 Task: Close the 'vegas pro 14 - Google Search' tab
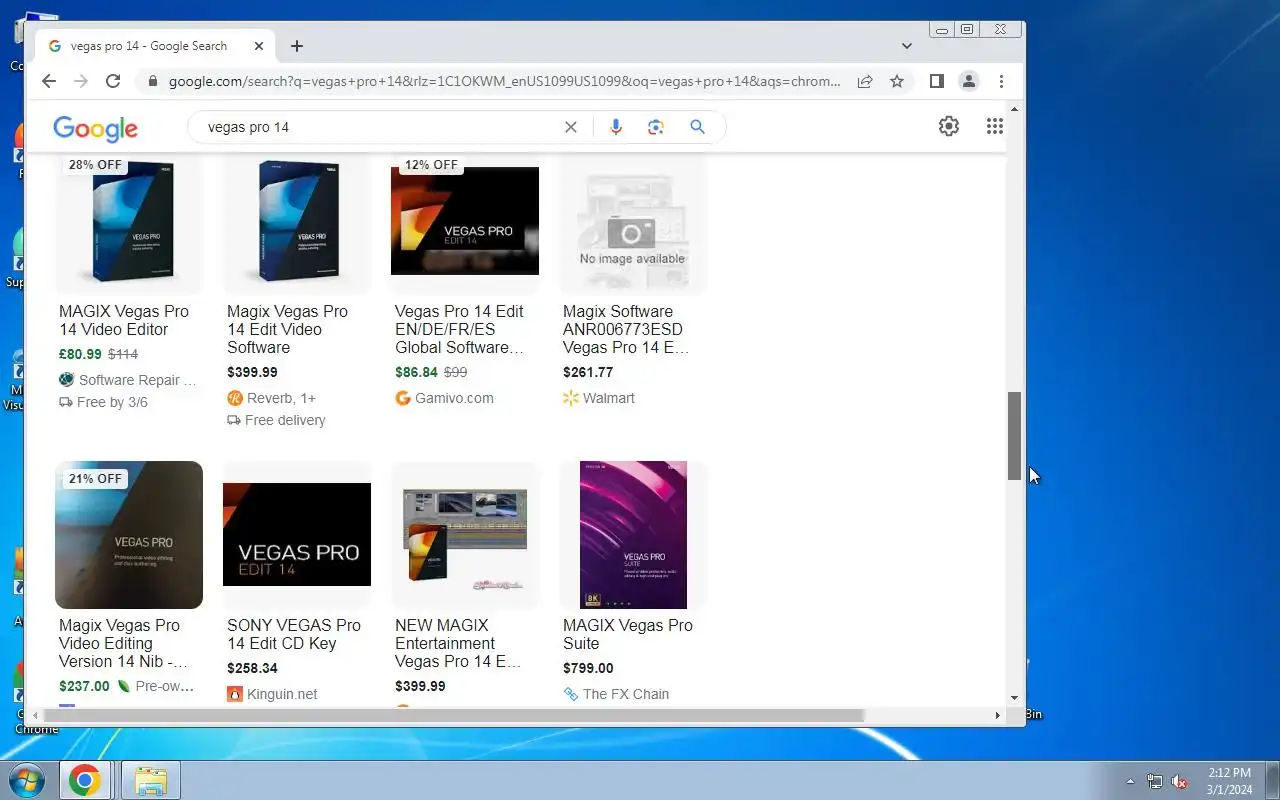tap(259, 46)
